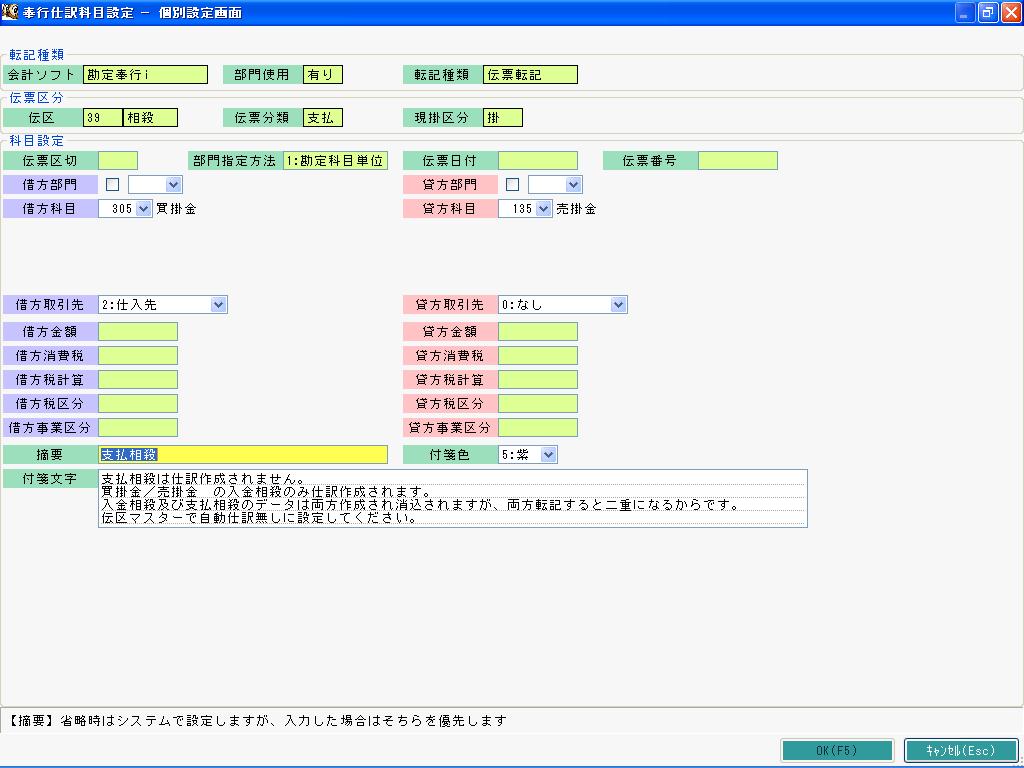
Task: Minimize the 奉行仕訳科目設定 window
Action: [x=964, y=12]
